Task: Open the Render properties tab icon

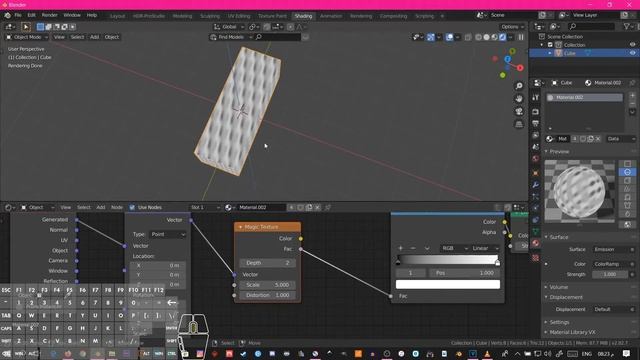Action: pos(536,111)
